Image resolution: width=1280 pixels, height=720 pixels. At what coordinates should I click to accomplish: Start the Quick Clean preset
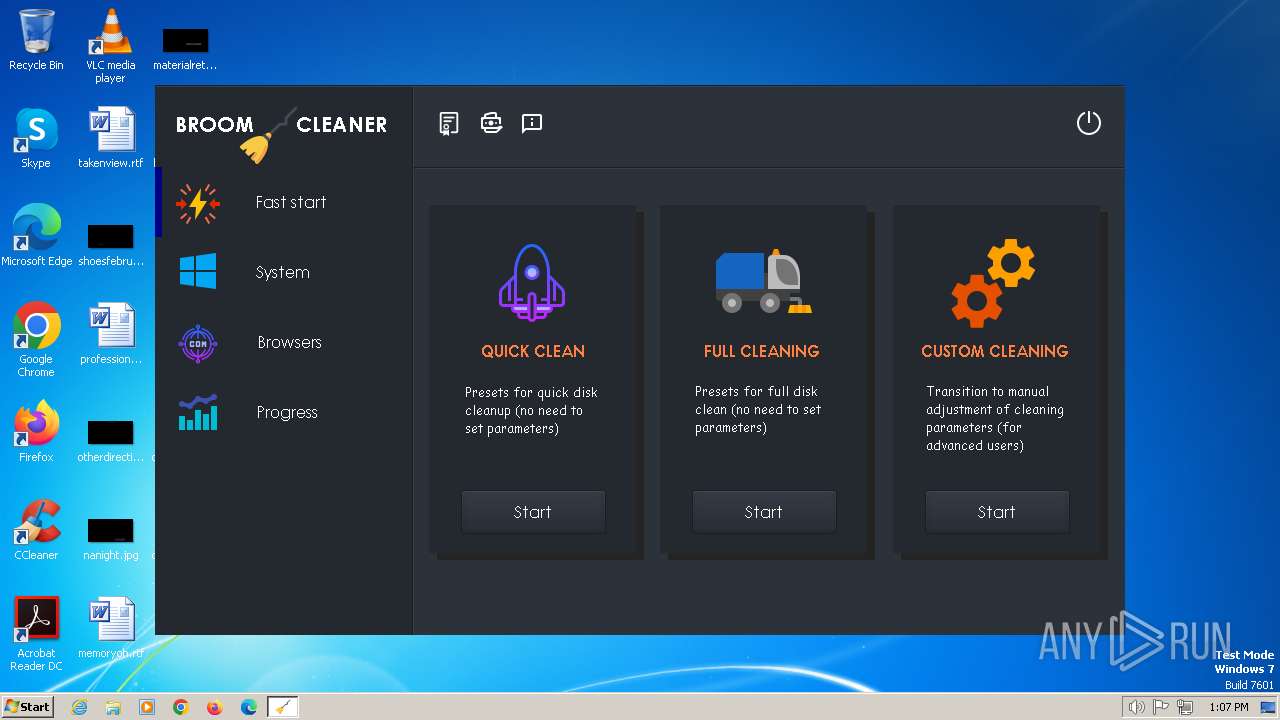point(532,512)
